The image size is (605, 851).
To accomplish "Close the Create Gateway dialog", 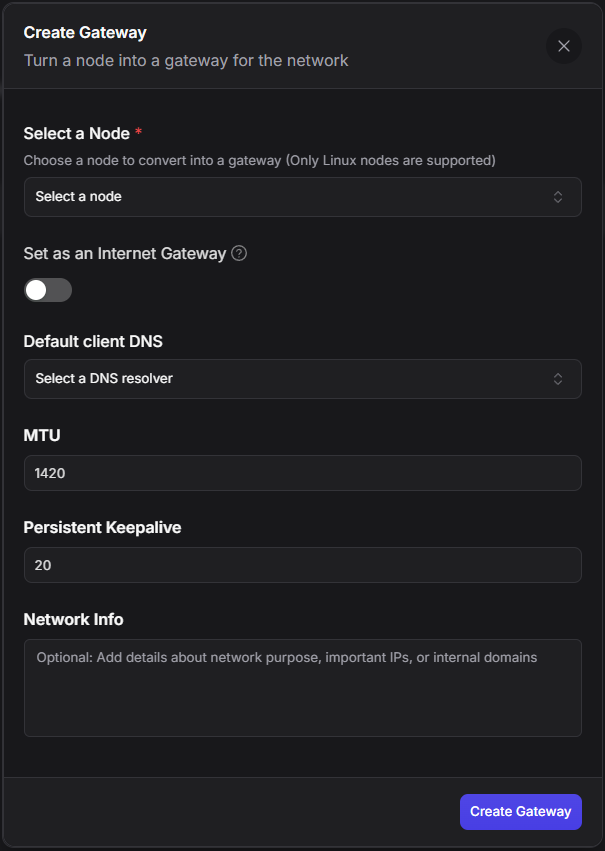I will (x=564, y=46).
